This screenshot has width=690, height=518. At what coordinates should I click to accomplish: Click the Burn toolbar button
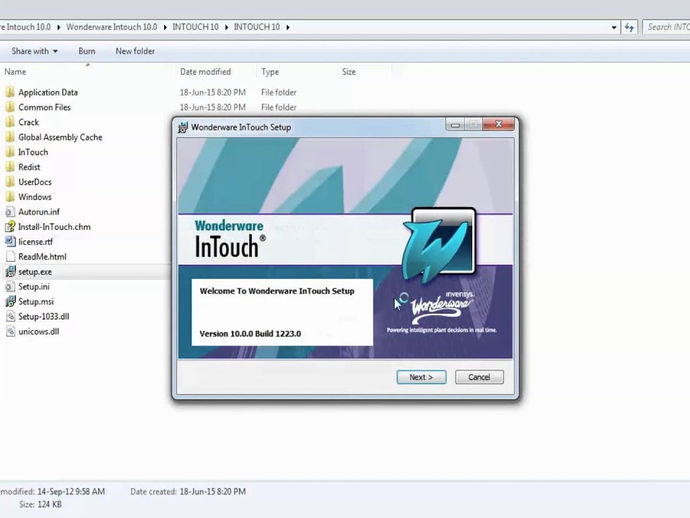tap(87, 51)
